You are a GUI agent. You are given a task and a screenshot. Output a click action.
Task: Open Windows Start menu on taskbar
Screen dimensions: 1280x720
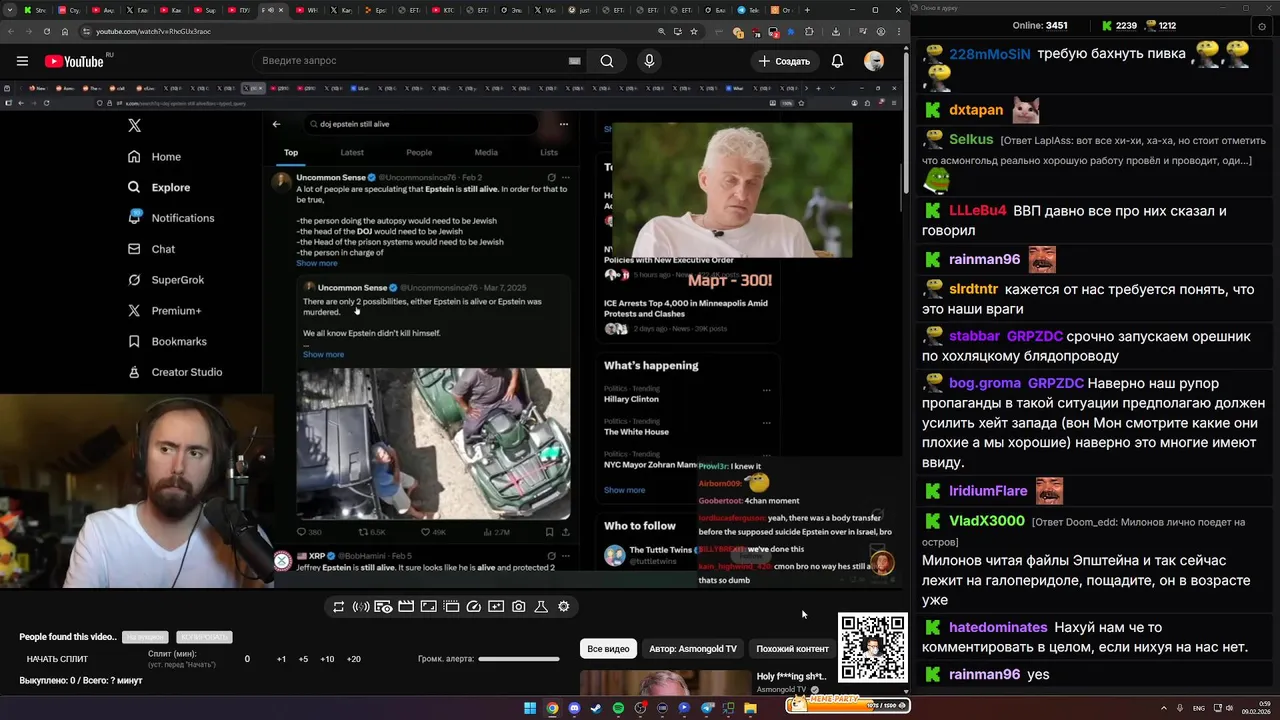[530, 708]
